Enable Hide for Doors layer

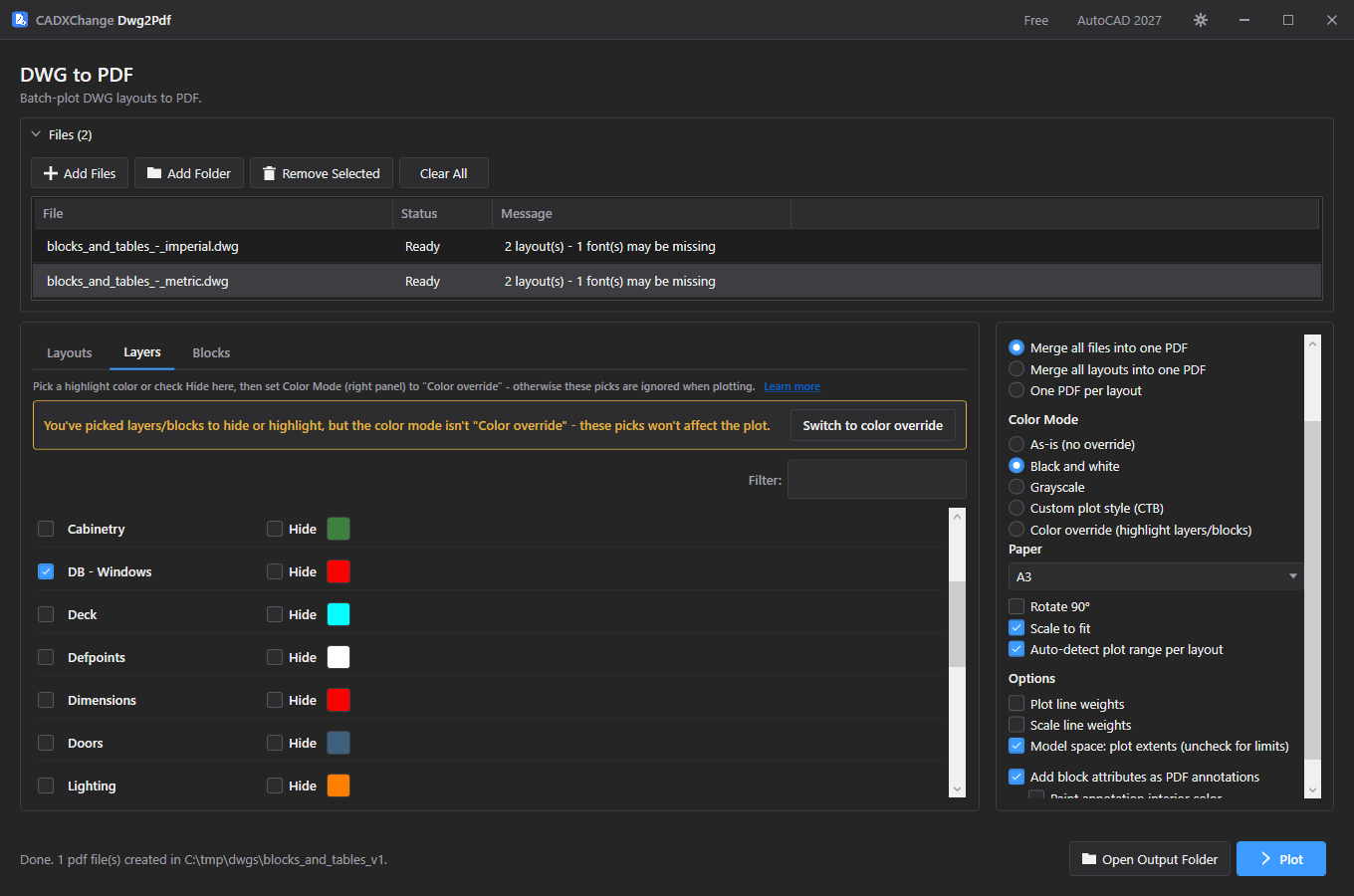click(x=275, y=743)
